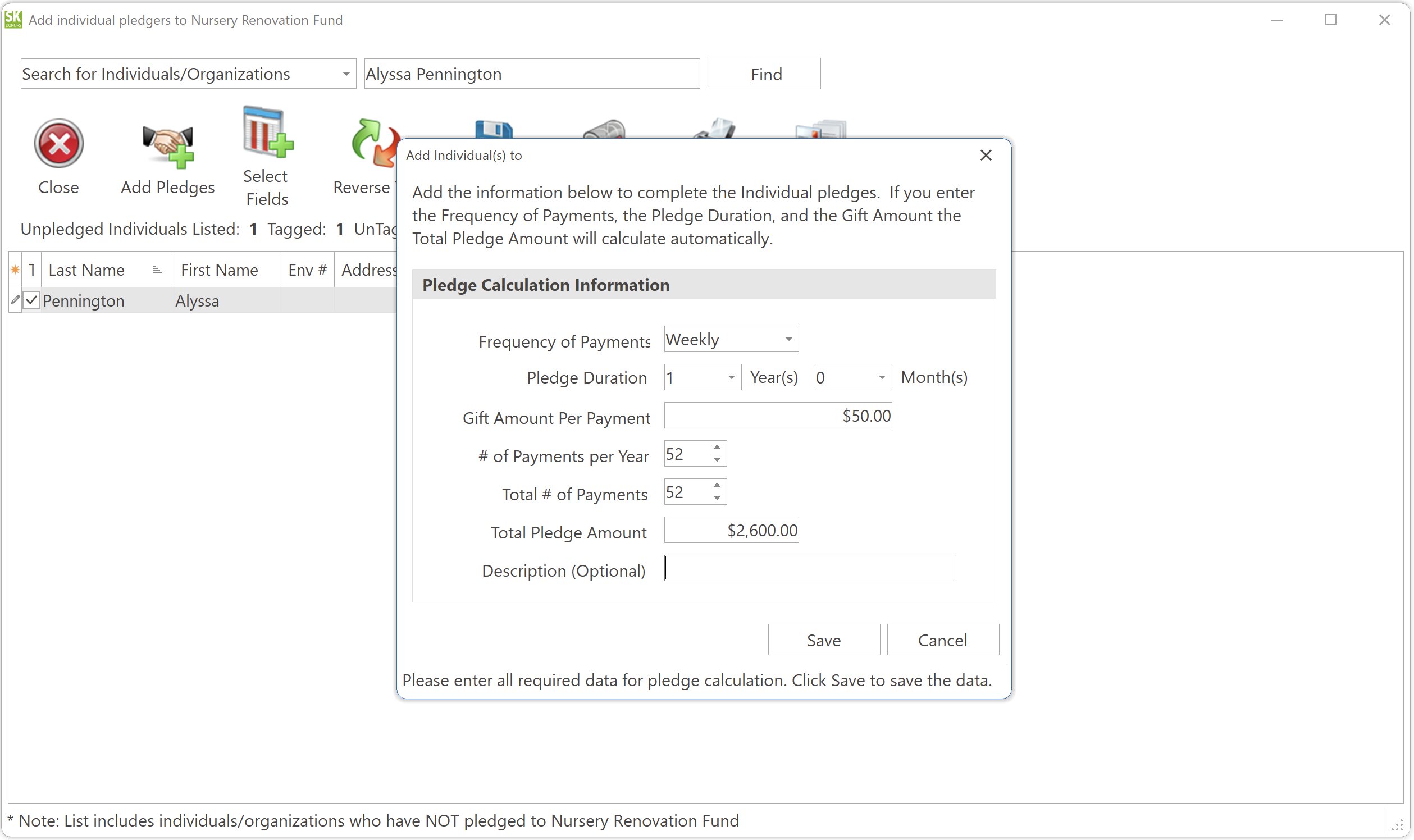Image resolution: width=1414 pixels, height=840 pixels.
Task: Expand the Pledge Duration Year(s) dropdown
Action: click(731, 377)
